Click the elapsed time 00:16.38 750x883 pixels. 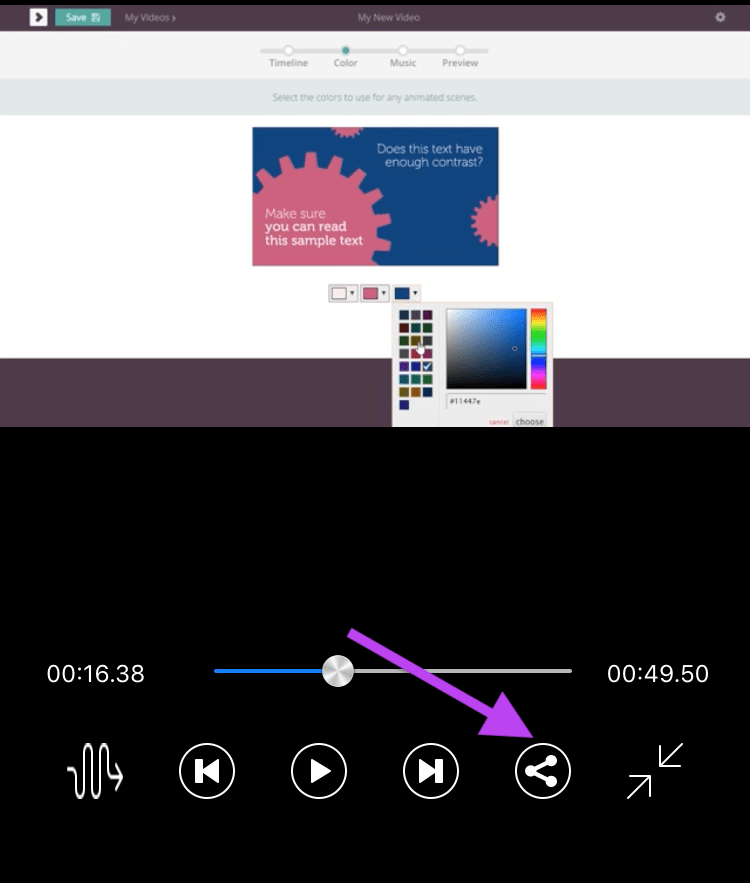pos(96,674)
